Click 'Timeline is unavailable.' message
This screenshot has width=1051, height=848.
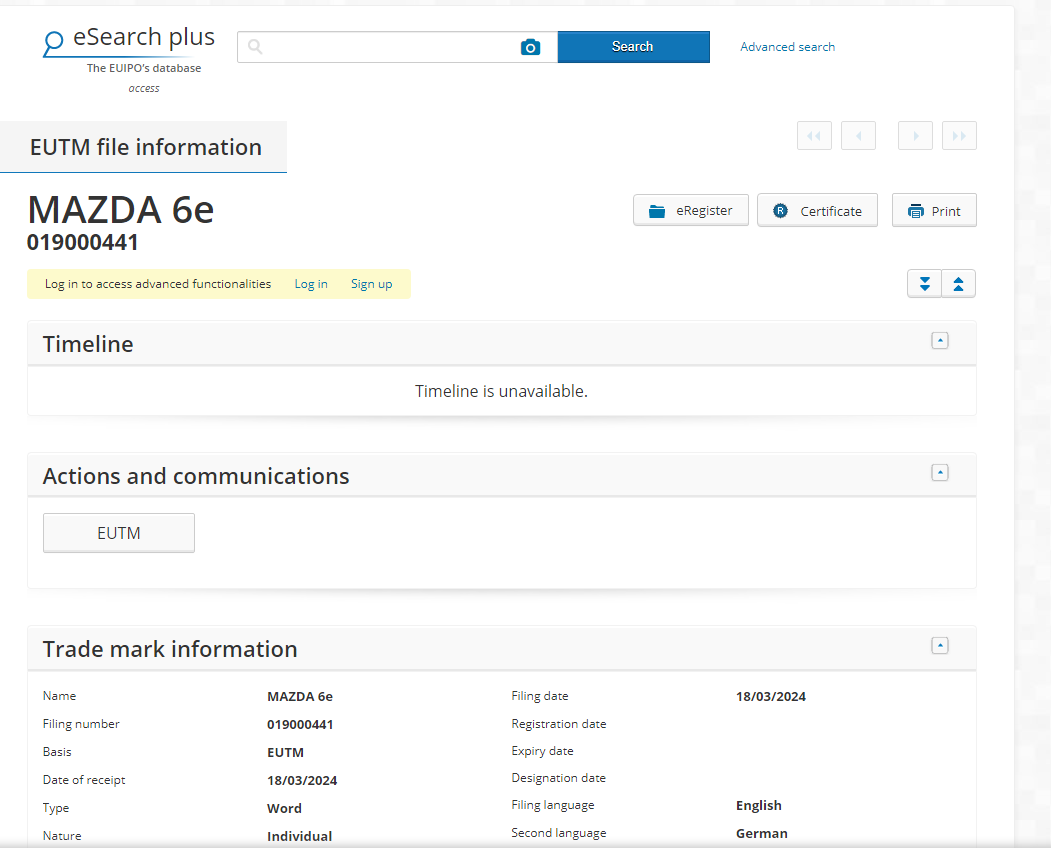501,391
